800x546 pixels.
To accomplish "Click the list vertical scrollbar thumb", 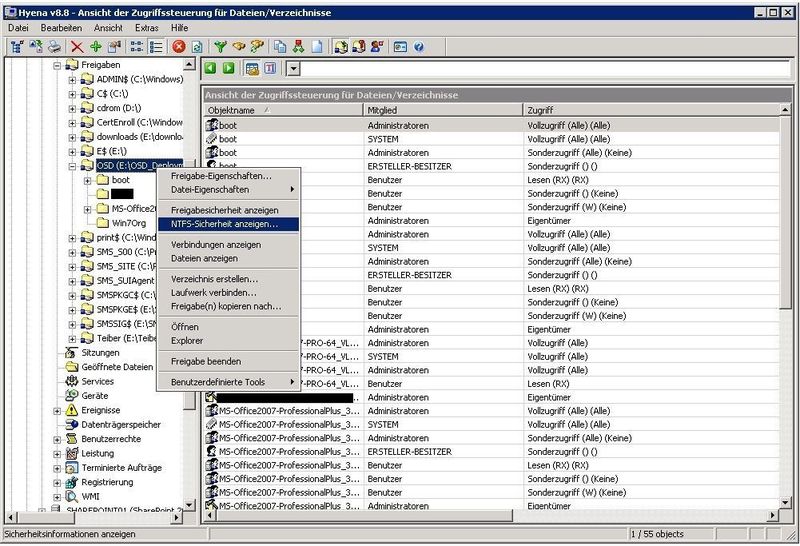I will [786, 213].
